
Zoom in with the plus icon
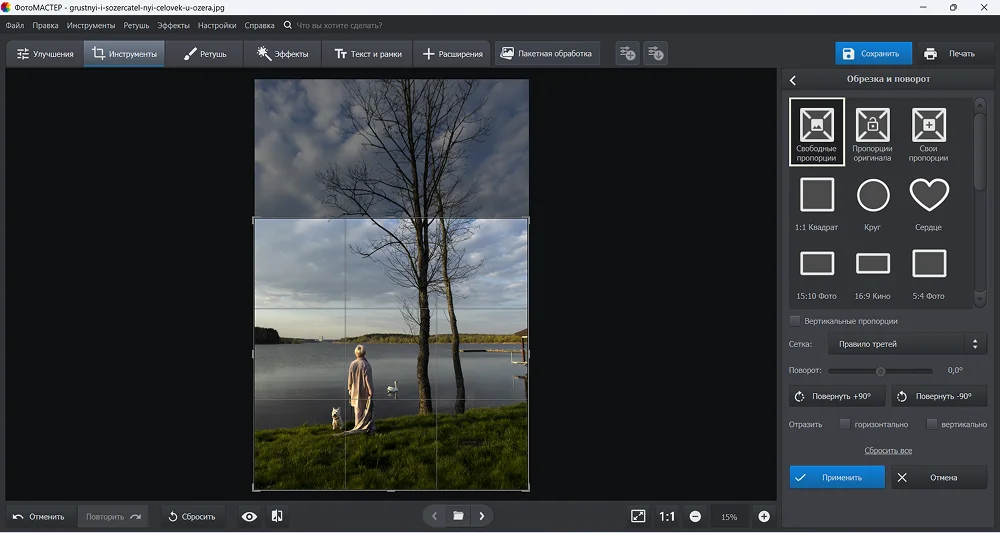764,516
